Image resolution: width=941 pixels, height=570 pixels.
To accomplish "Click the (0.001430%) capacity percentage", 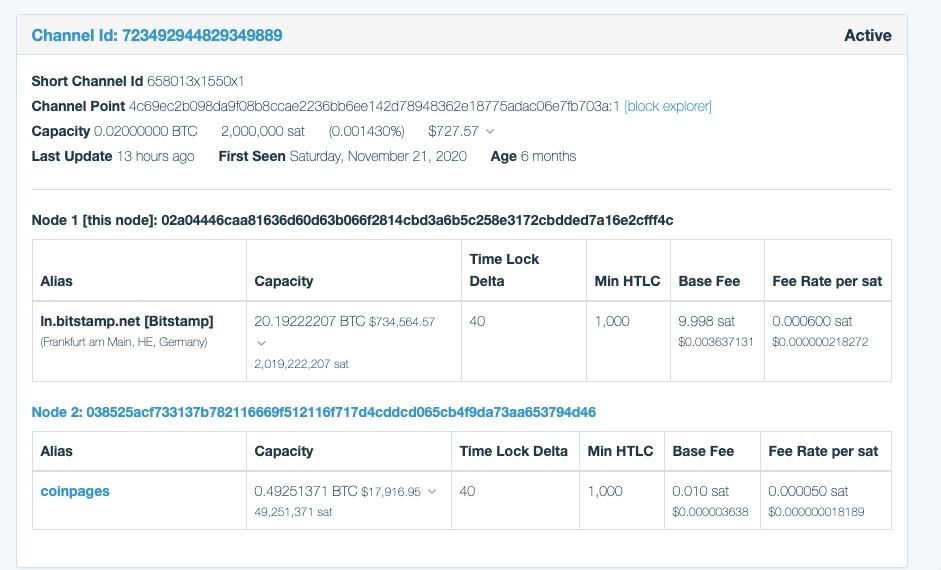I will pos(367,131).
